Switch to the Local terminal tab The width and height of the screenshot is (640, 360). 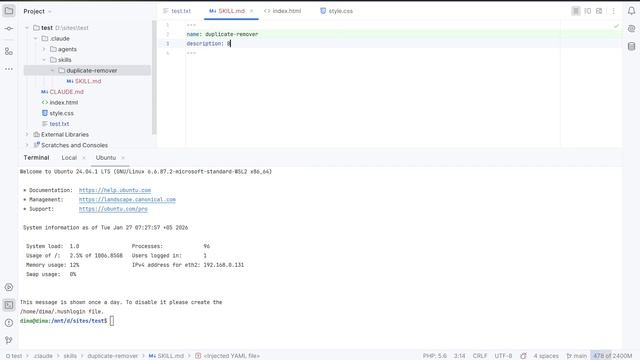[x=69, y=158]
